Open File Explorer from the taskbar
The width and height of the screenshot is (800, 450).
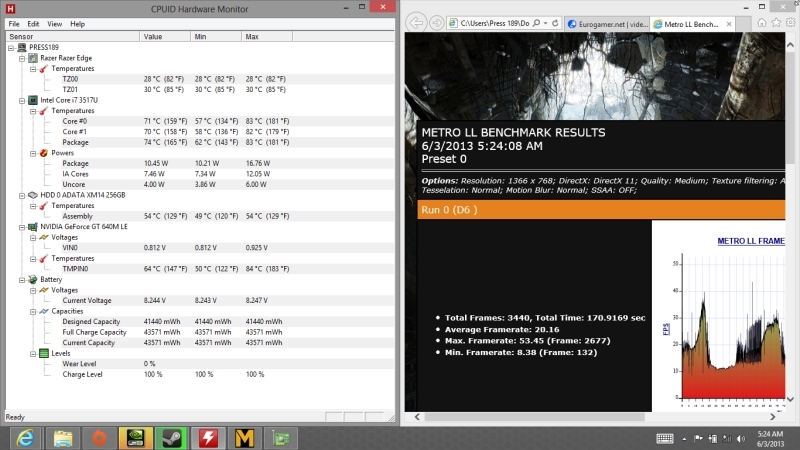click(x=63, y=438)
